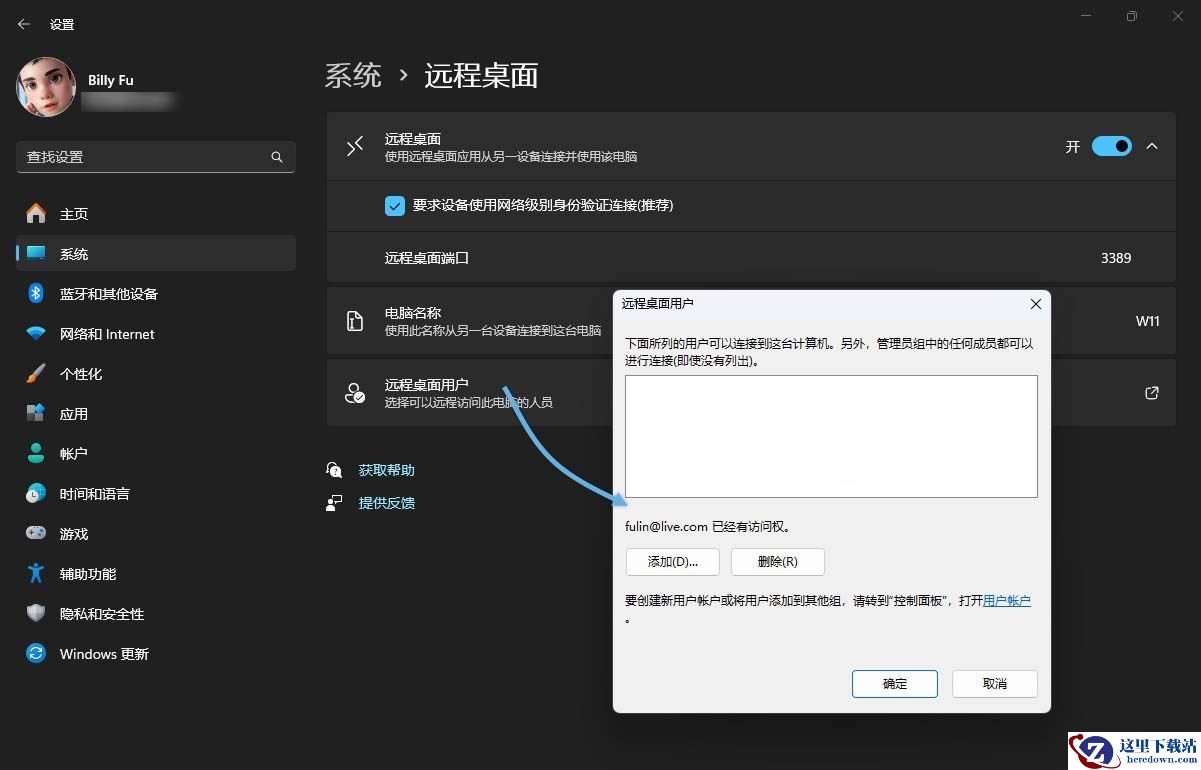Open external-link icon for 远程桌面用户
Viewport: 1201px width, 770px height.
point(1152,393)
